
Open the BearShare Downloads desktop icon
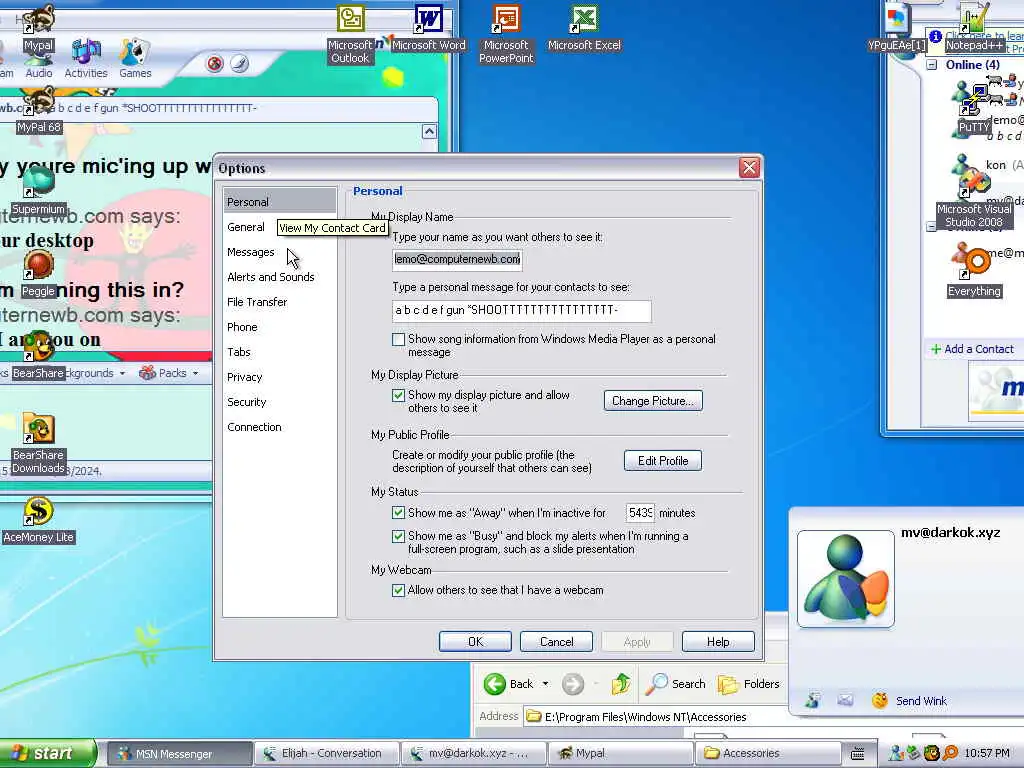pos(39,444)
